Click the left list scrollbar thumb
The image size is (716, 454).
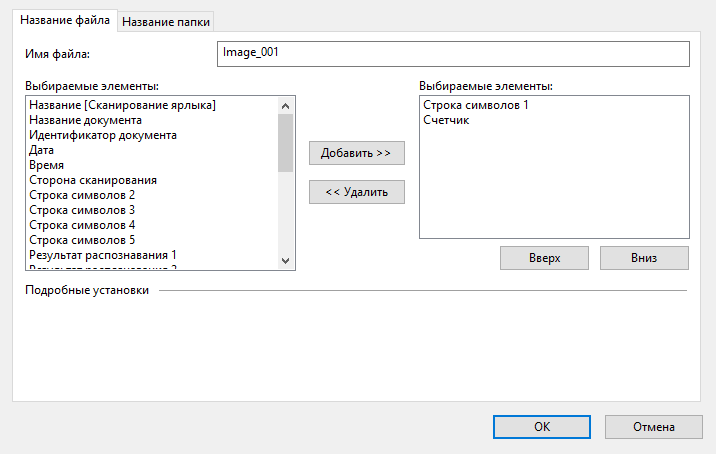(285, 142)
